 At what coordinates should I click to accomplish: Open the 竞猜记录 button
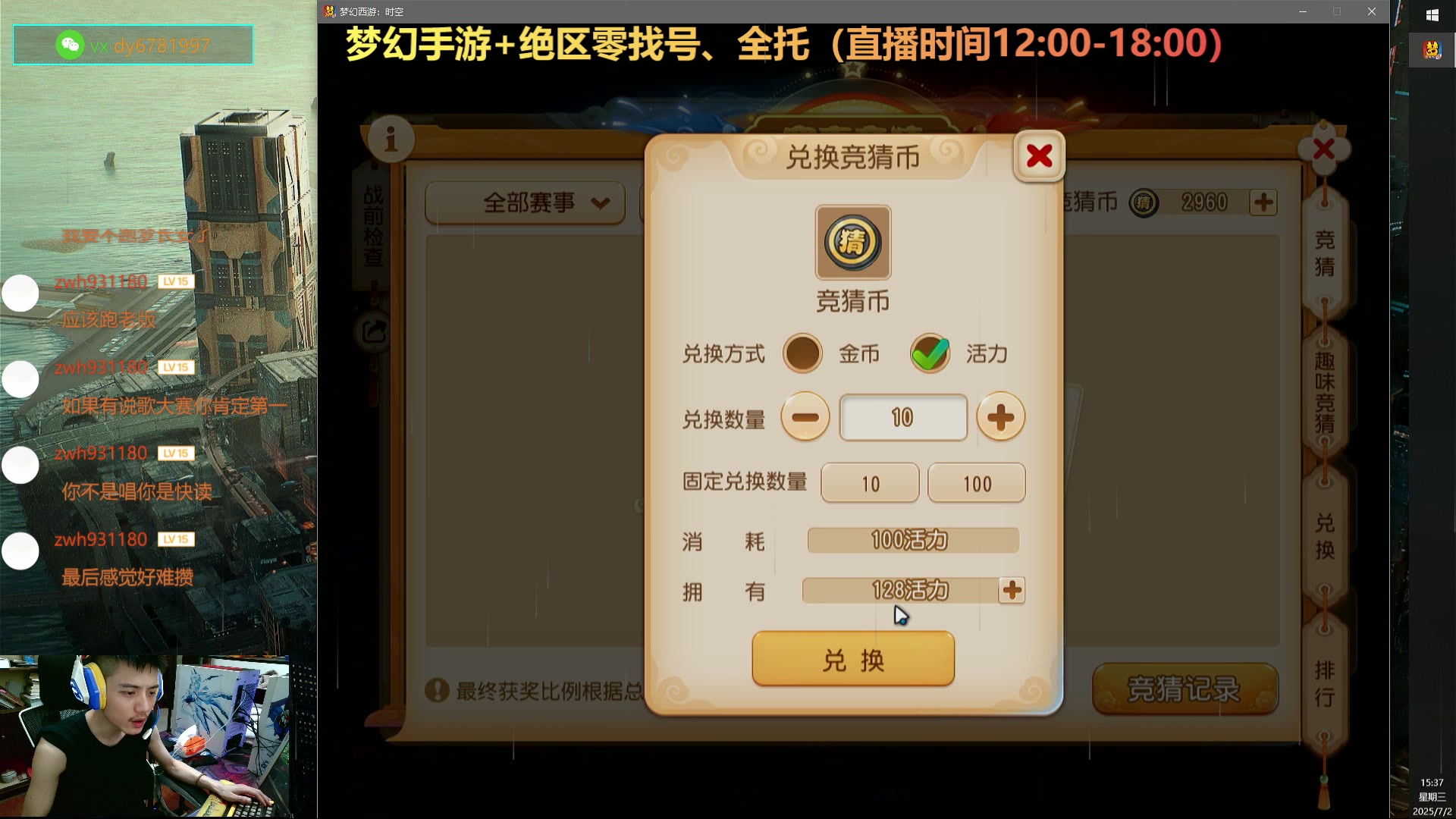pyautogui.click(x=1185, y=689)
